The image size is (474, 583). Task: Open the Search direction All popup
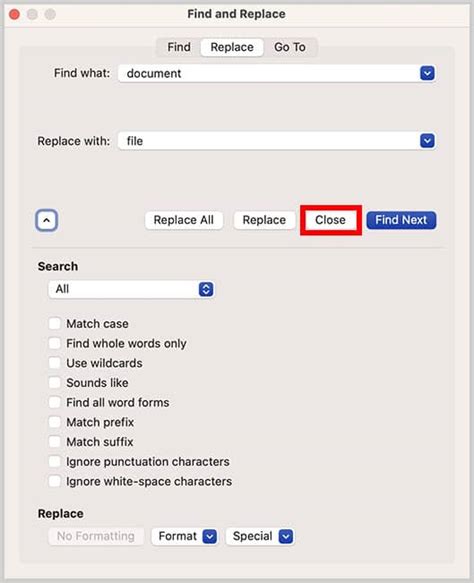point(131,289)
